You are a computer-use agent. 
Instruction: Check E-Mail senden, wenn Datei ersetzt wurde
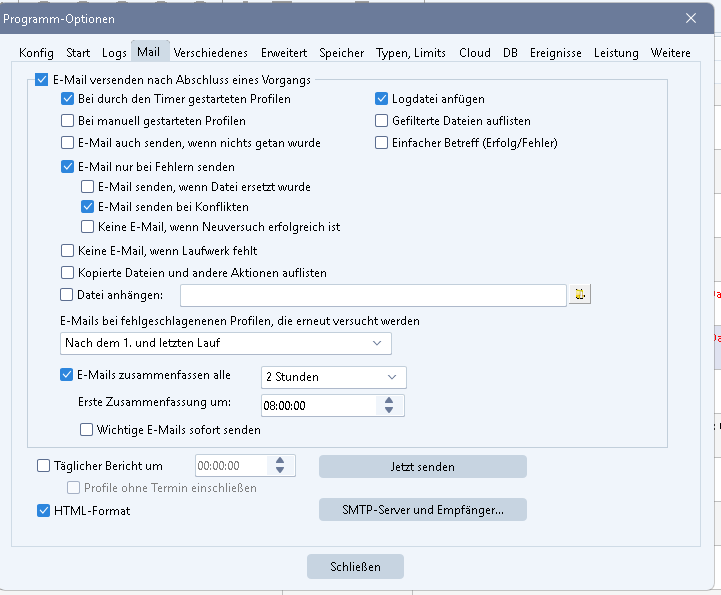(x=87, y=187)
